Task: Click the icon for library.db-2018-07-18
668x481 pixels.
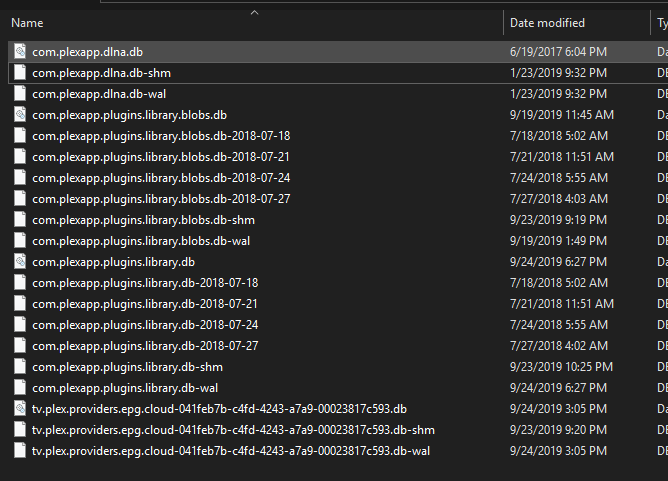Action: pyautogui.click(x=20, y=282)
